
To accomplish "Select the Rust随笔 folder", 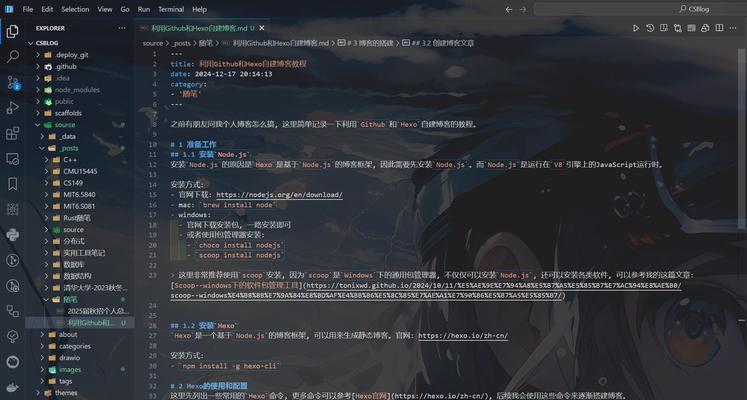I will (80, 218).
